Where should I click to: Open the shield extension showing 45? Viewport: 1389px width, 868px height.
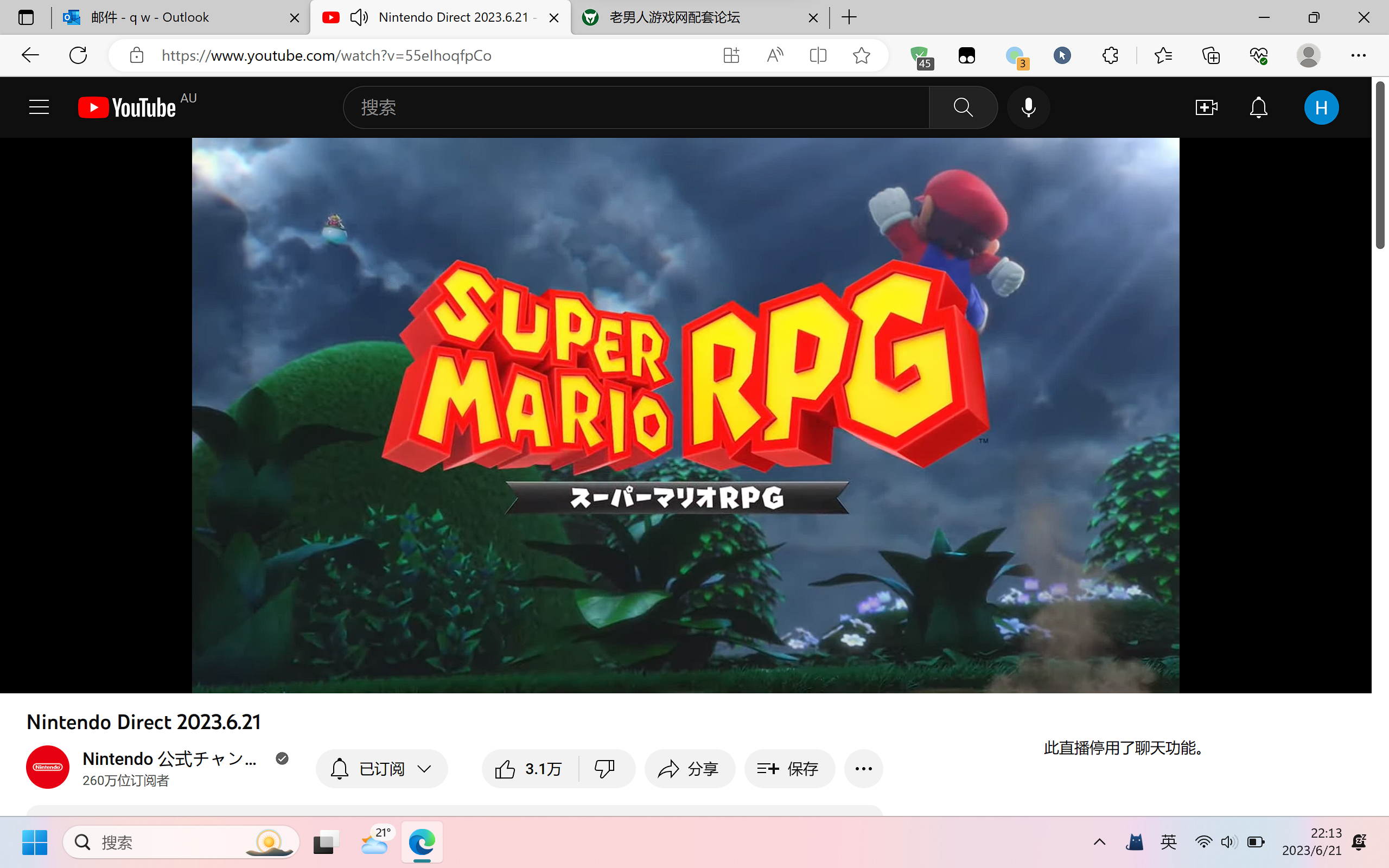click(921, 57)
